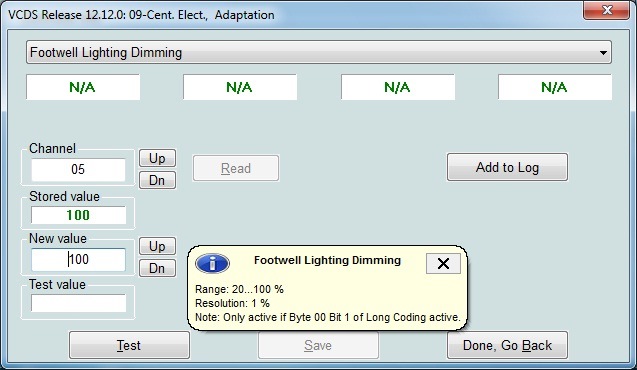Click the blue info icon in tooltip
This screenshot has height=370, width=637.
pyautogui.click(x=212, y=264)
